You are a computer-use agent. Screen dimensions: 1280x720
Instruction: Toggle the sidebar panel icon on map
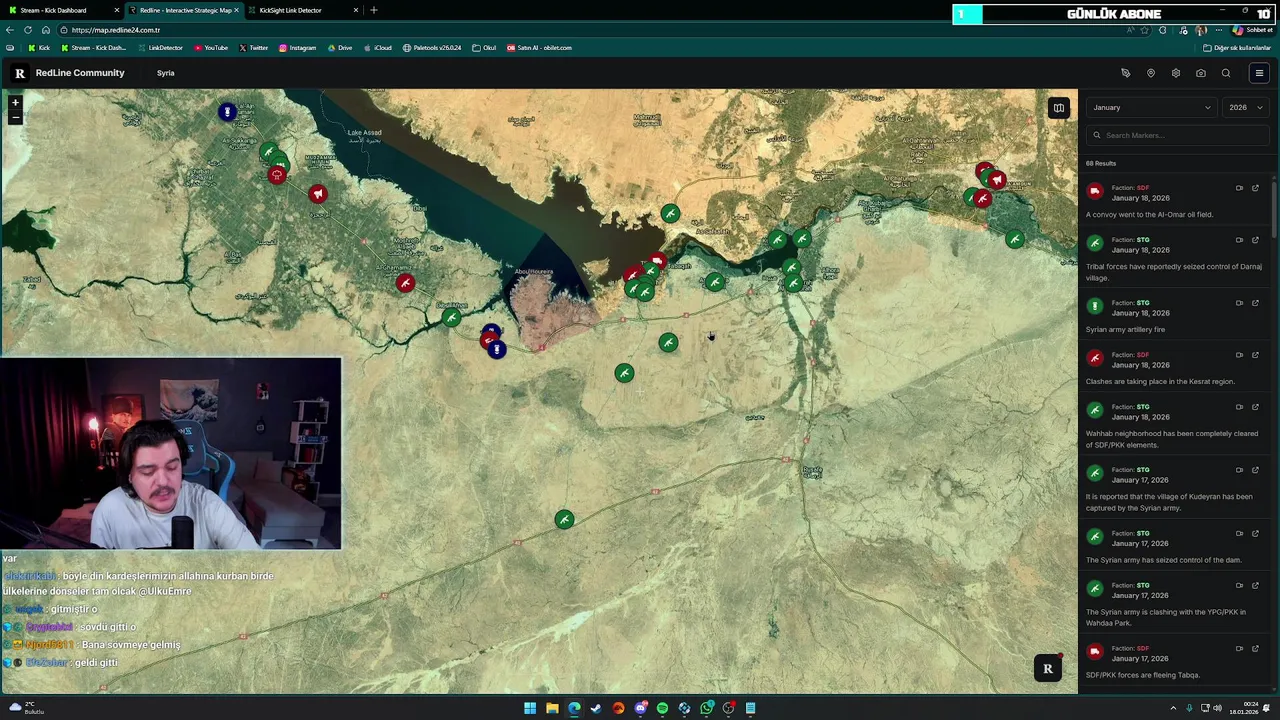[x=1058, y=108]
